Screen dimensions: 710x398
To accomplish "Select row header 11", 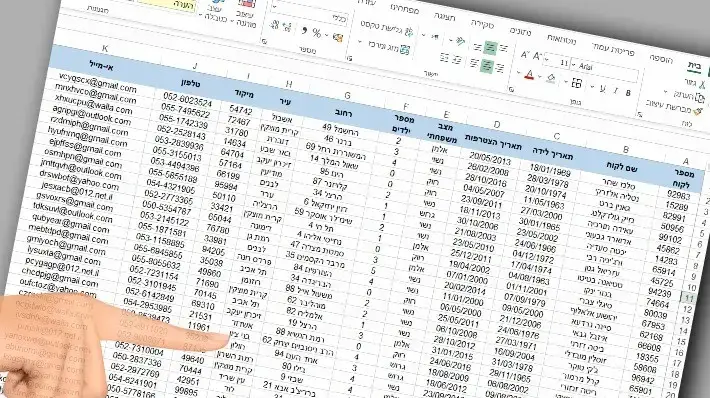I will tap(689, 298).
